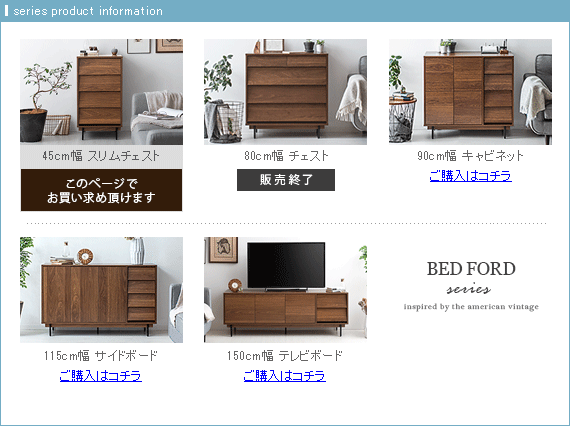
Task: Open the 45cm slim chest product photo
Action: [101, 92]
